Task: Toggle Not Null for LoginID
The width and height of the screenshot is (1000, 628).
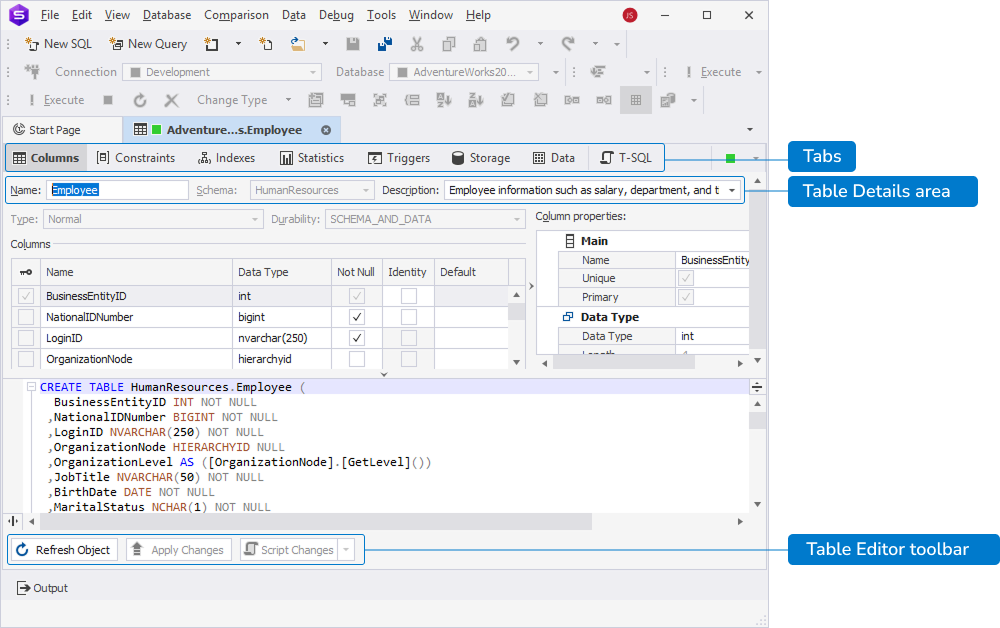Action: pos(357,338)
